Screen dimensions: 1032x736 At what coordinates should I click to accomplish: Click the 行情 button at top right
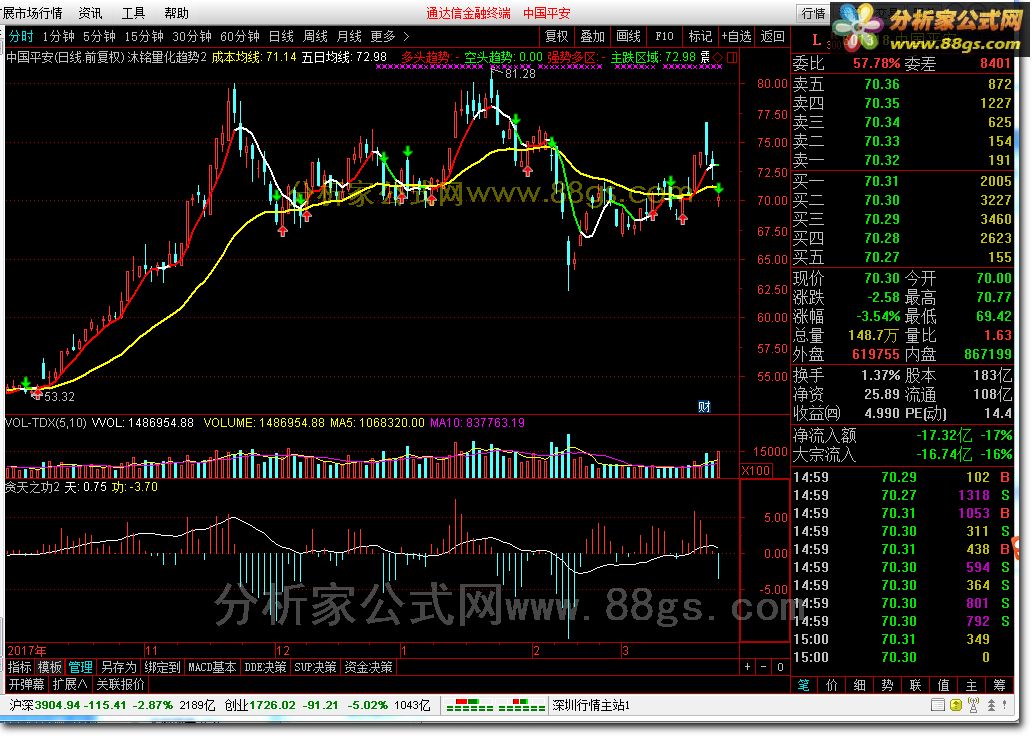tap(813, 13)
